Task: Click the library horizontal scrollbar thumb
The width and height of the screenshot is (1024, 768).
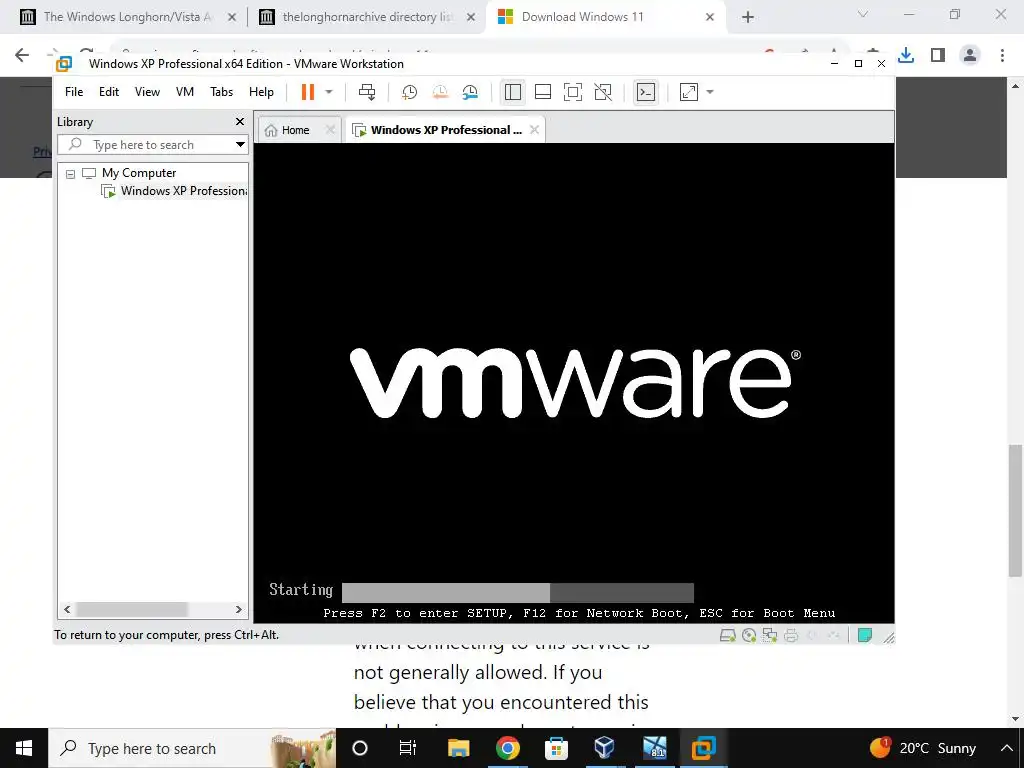Action: pyautogui.click(x=131, y=609)
